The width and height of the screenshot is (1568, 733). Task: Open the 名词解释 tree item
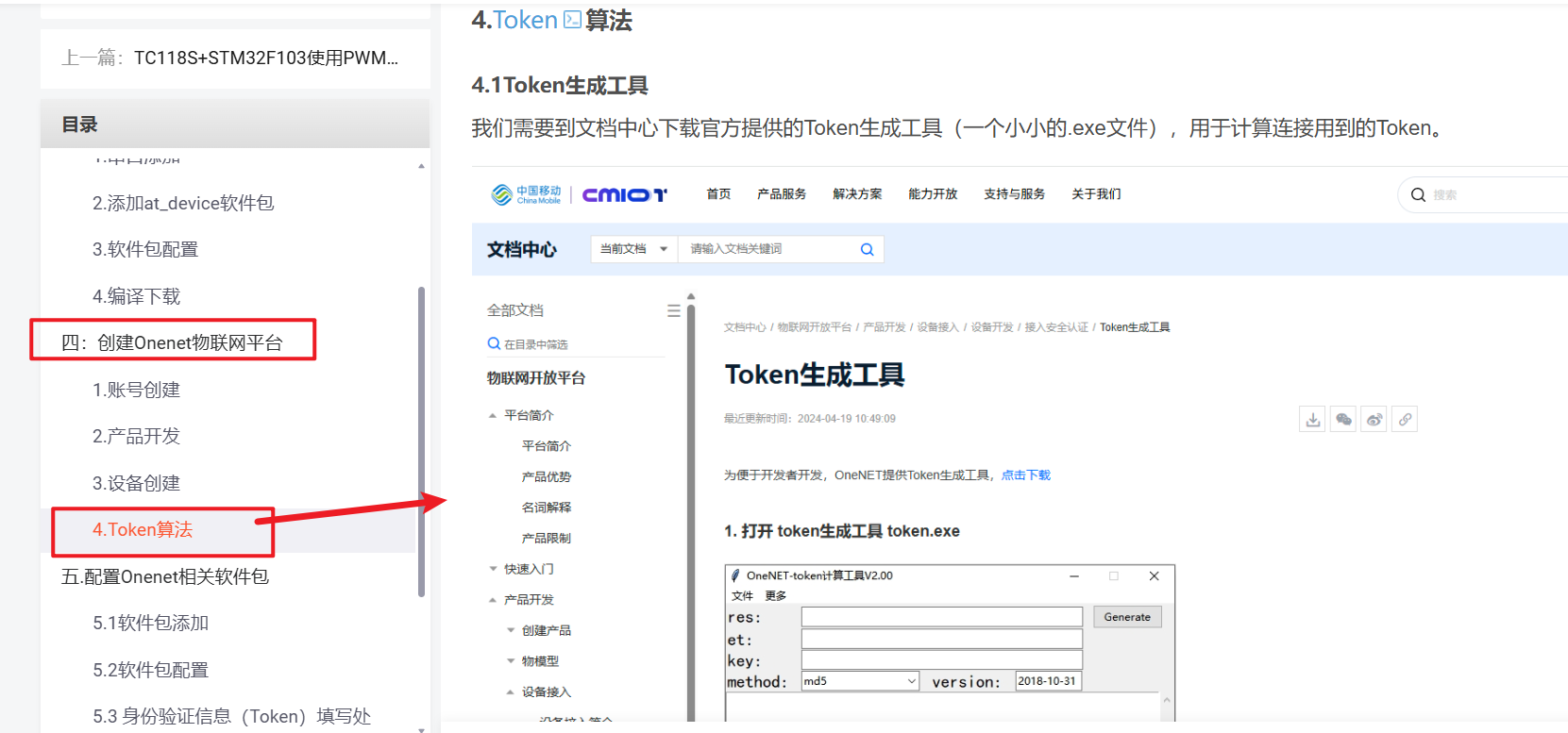click(x=547, y=508)
